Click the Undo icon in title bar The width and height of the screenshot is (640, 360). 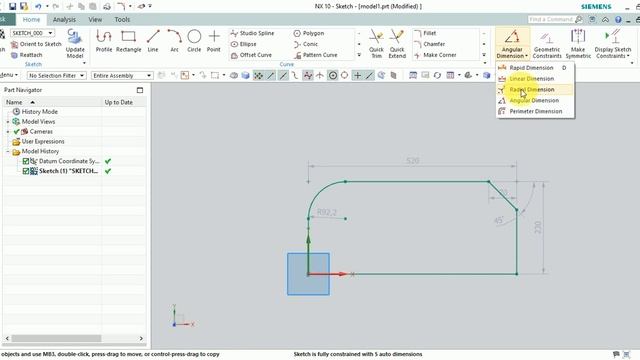[38, 7]
